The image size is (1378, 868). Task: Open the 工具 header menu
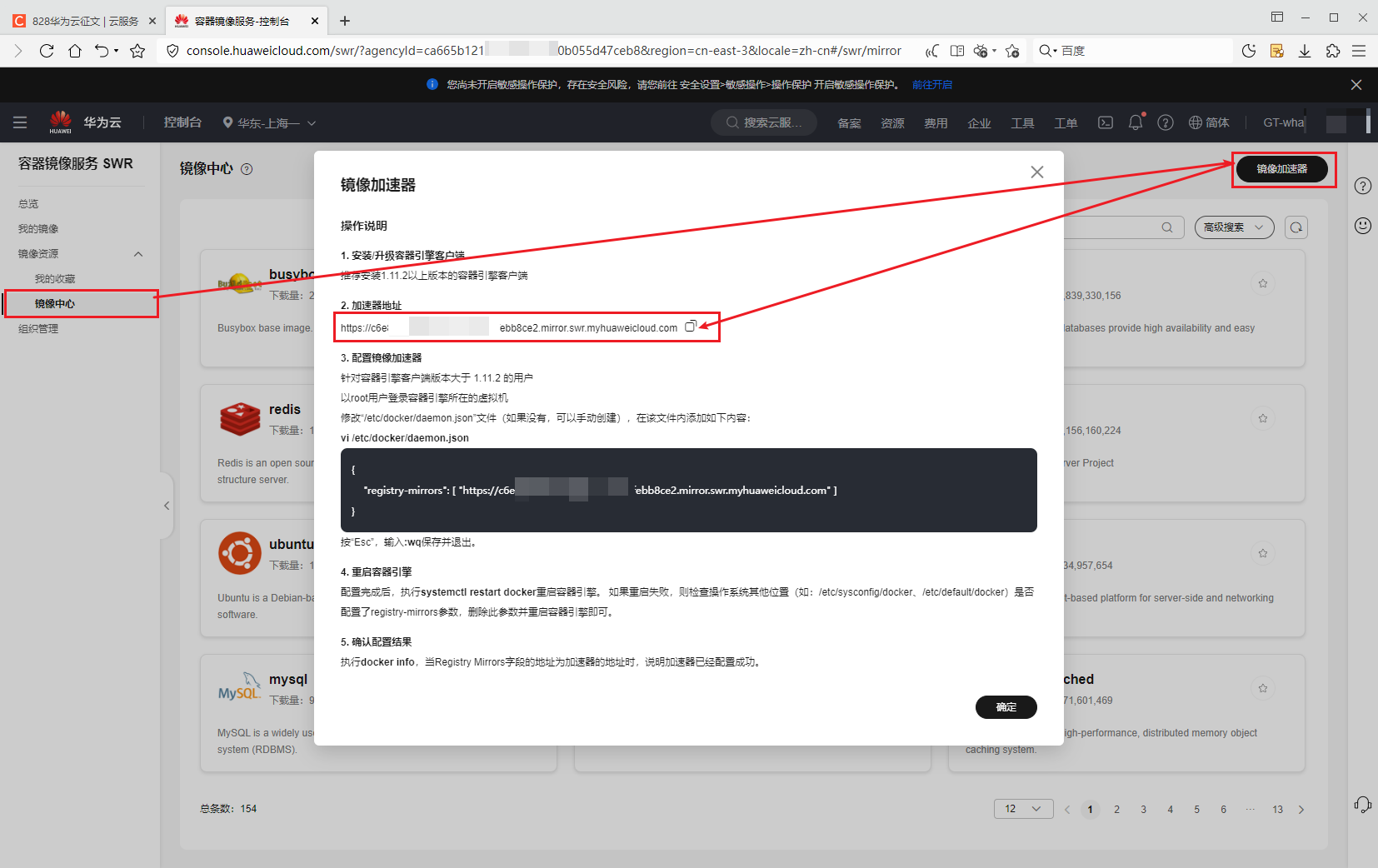click(1022, 123)
